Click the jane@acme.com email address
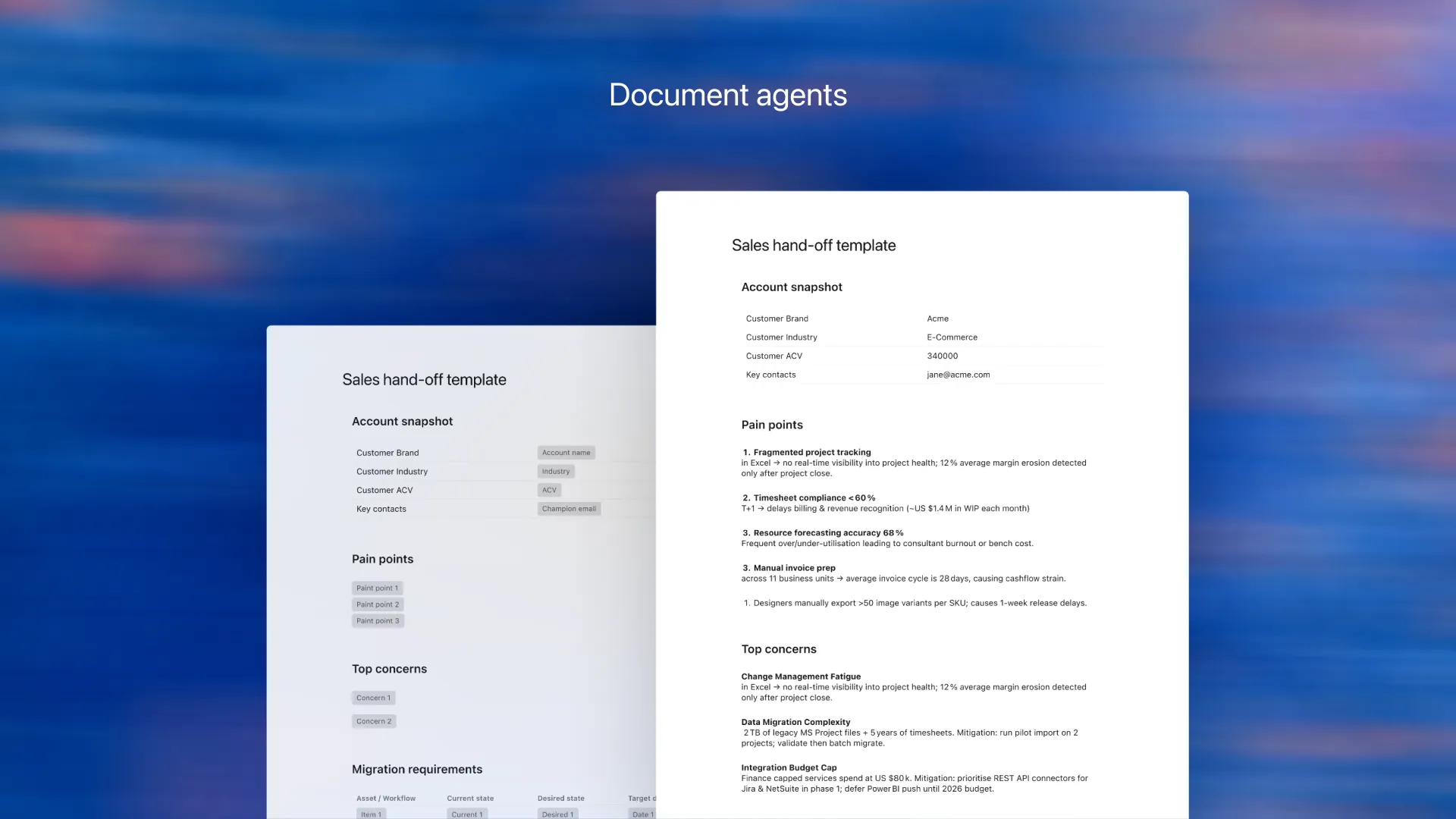This screenshot has height=819, width=1456. pos(958,375)
